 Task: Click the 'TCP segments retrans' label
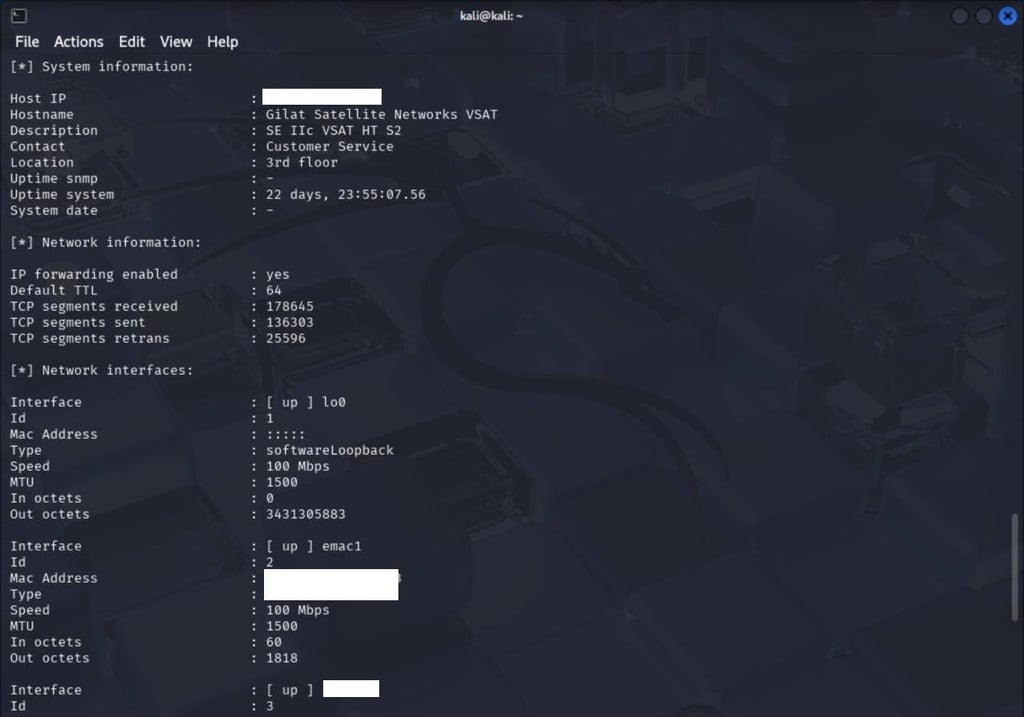[89, 338]
